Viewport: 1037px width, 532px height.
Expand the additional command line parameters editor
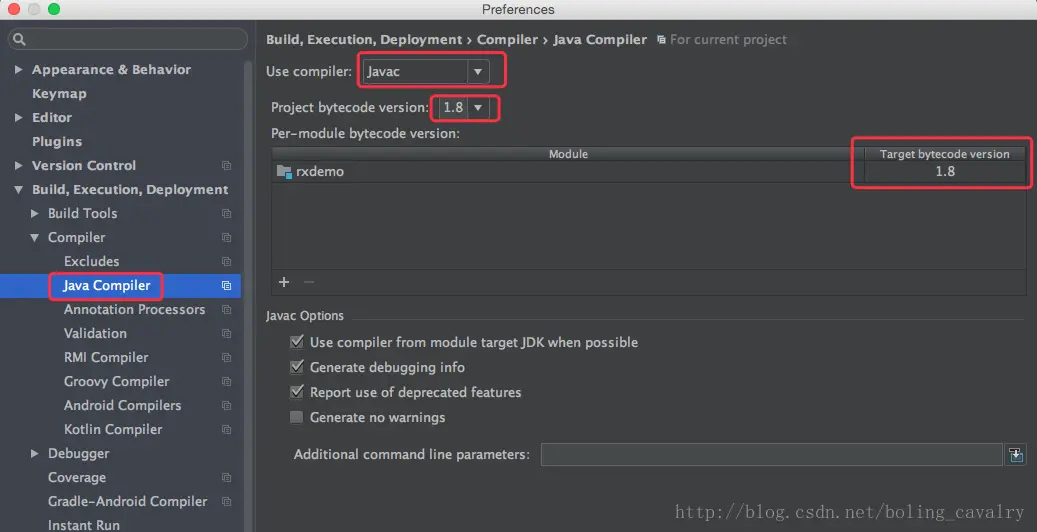pyautogui.click(x=1016, y=455)
